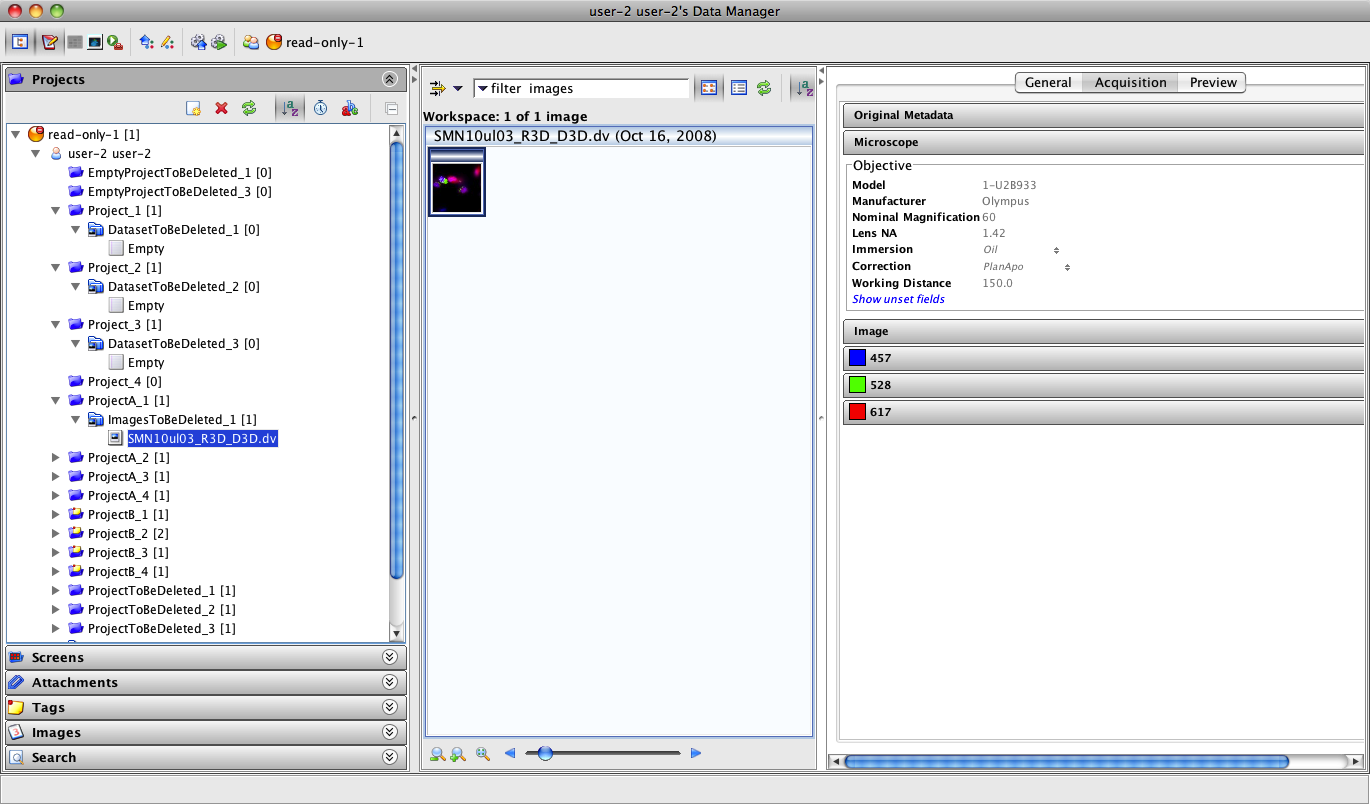
Task: Click the Show unset fields link
Action: (898, 299)
